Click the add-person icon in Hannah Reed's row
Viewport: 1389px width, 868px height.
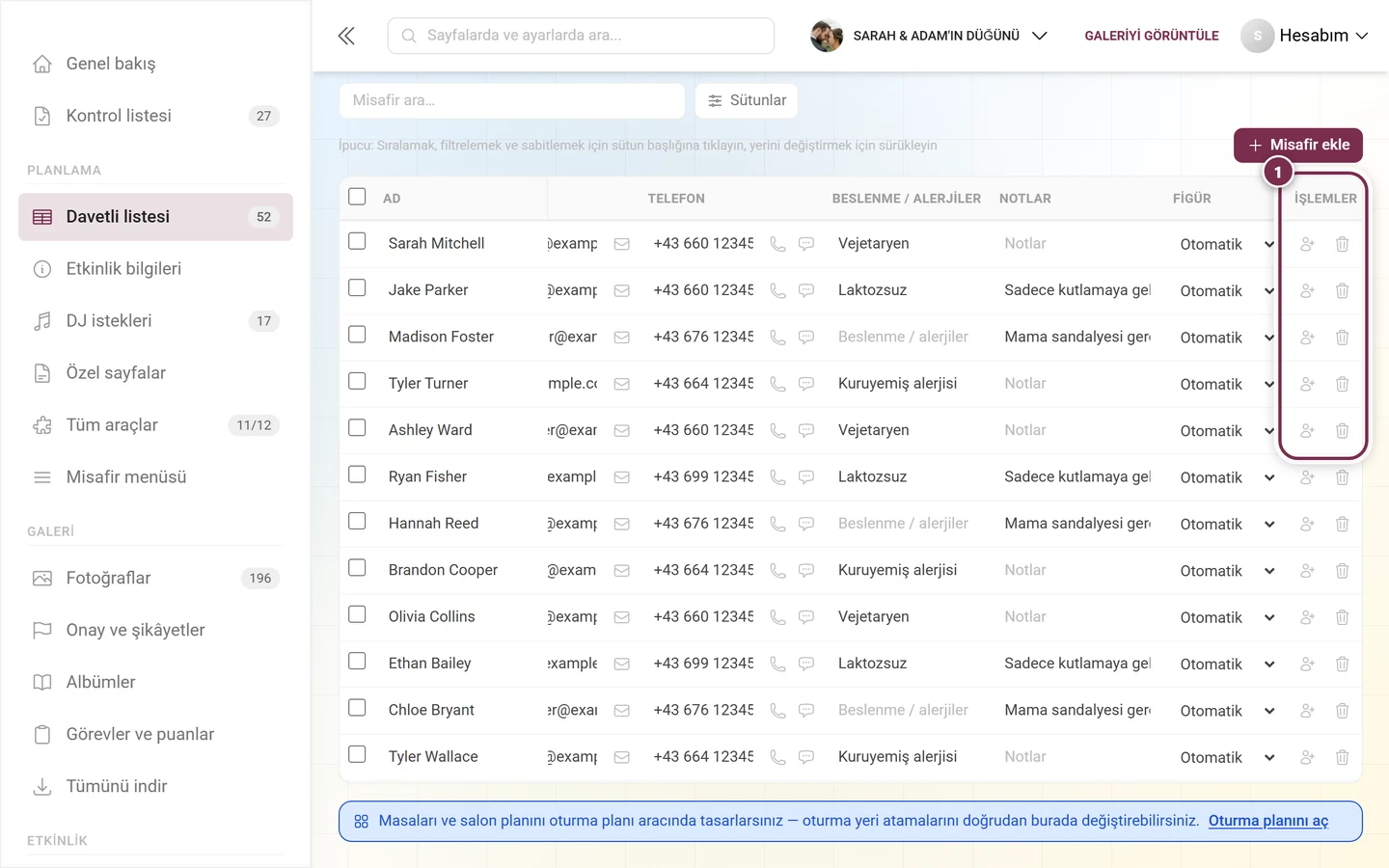(x=1307, y=524)
